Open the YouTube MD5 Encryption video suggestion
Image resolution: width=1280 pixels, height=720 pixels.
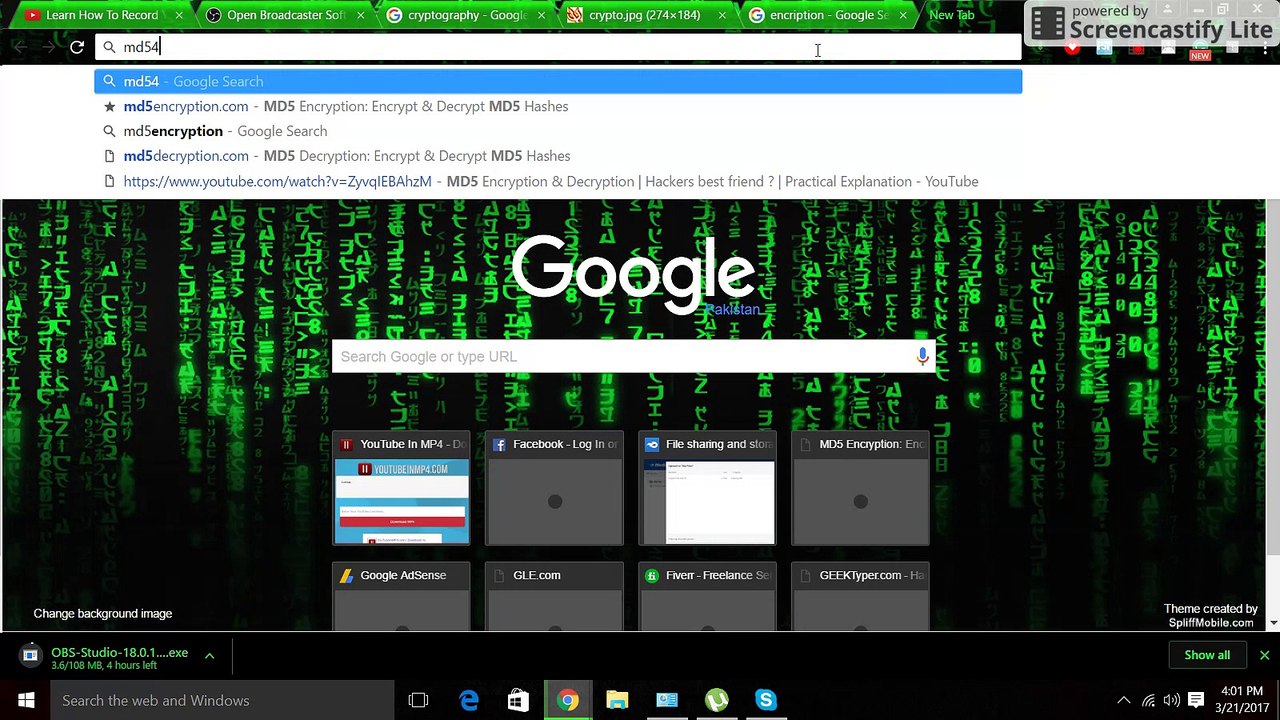[x=558, y=181]
